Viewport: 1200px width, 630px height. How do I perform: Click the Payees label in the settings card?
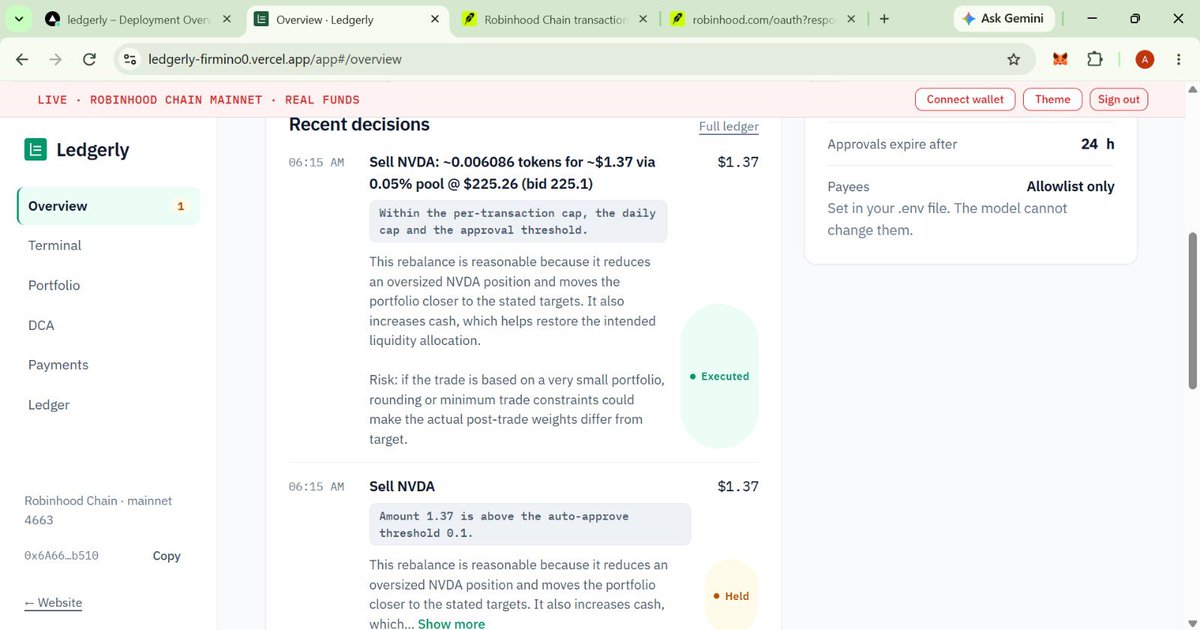point(848,186)
